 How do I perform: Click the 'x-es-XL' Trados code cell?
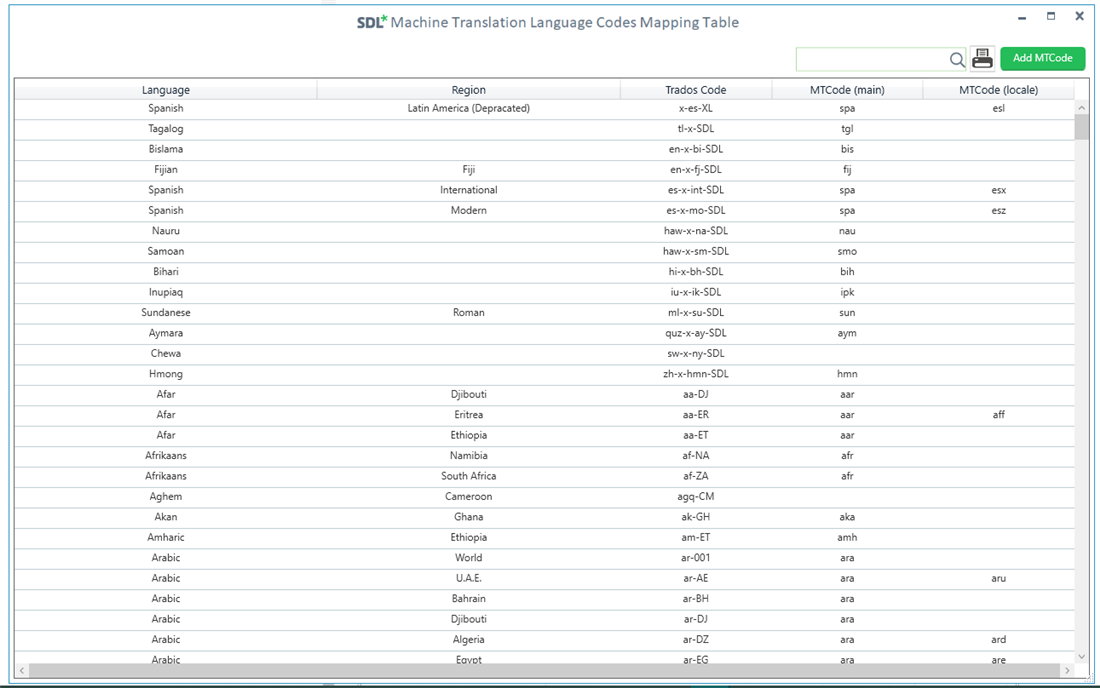pos(696,109)
